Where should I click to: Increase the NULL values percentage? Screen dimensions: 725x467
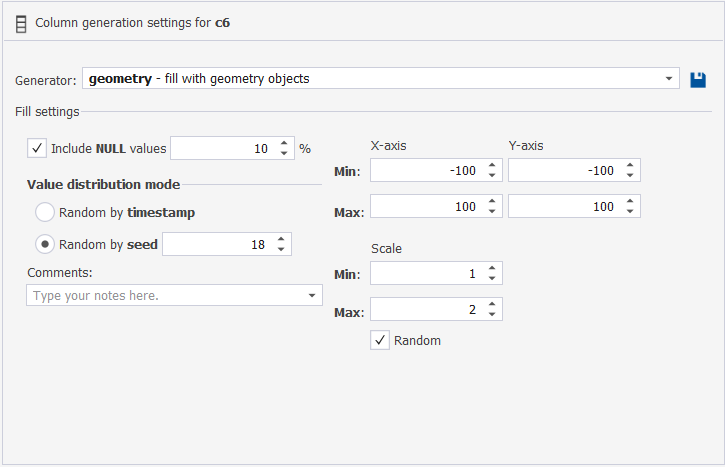point(284,144)
